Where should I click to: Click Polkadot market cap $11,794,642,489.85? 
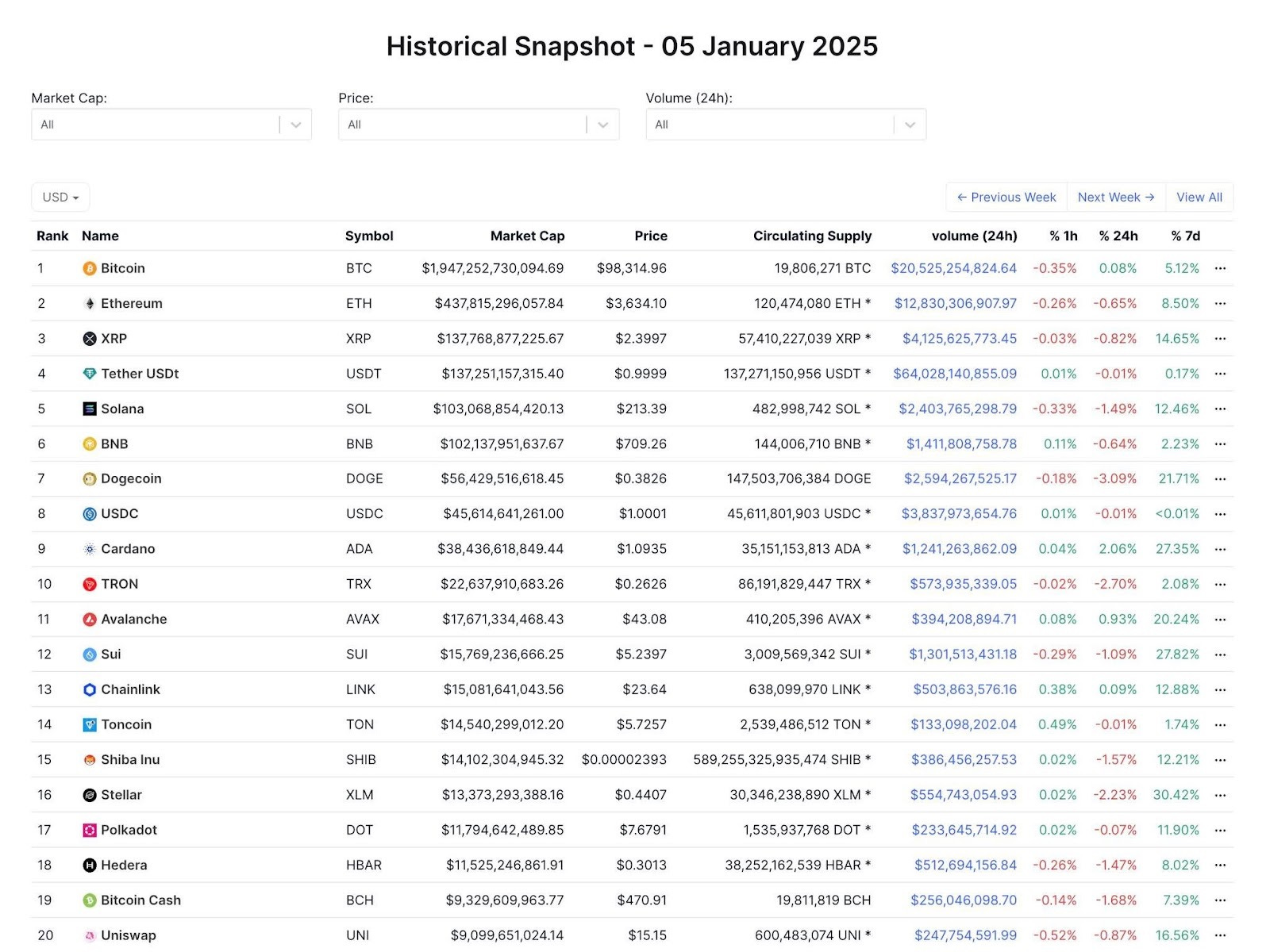coord(502,831)
